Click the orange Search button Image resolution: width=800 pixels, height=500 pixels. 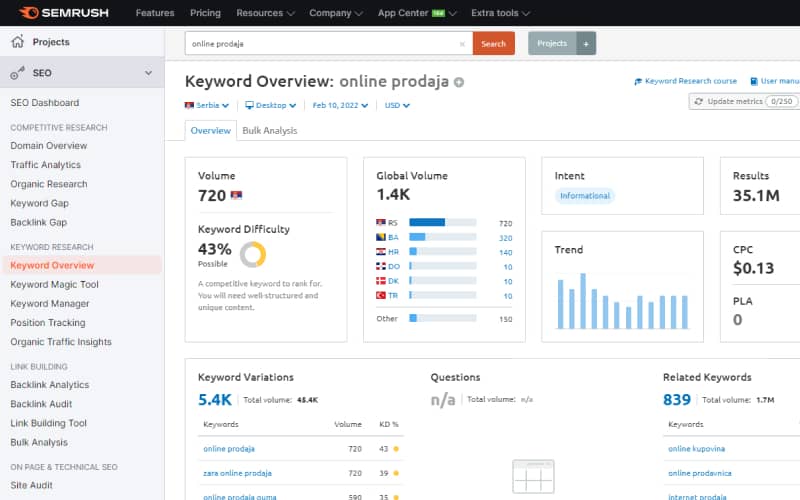[x=493, y=44]
